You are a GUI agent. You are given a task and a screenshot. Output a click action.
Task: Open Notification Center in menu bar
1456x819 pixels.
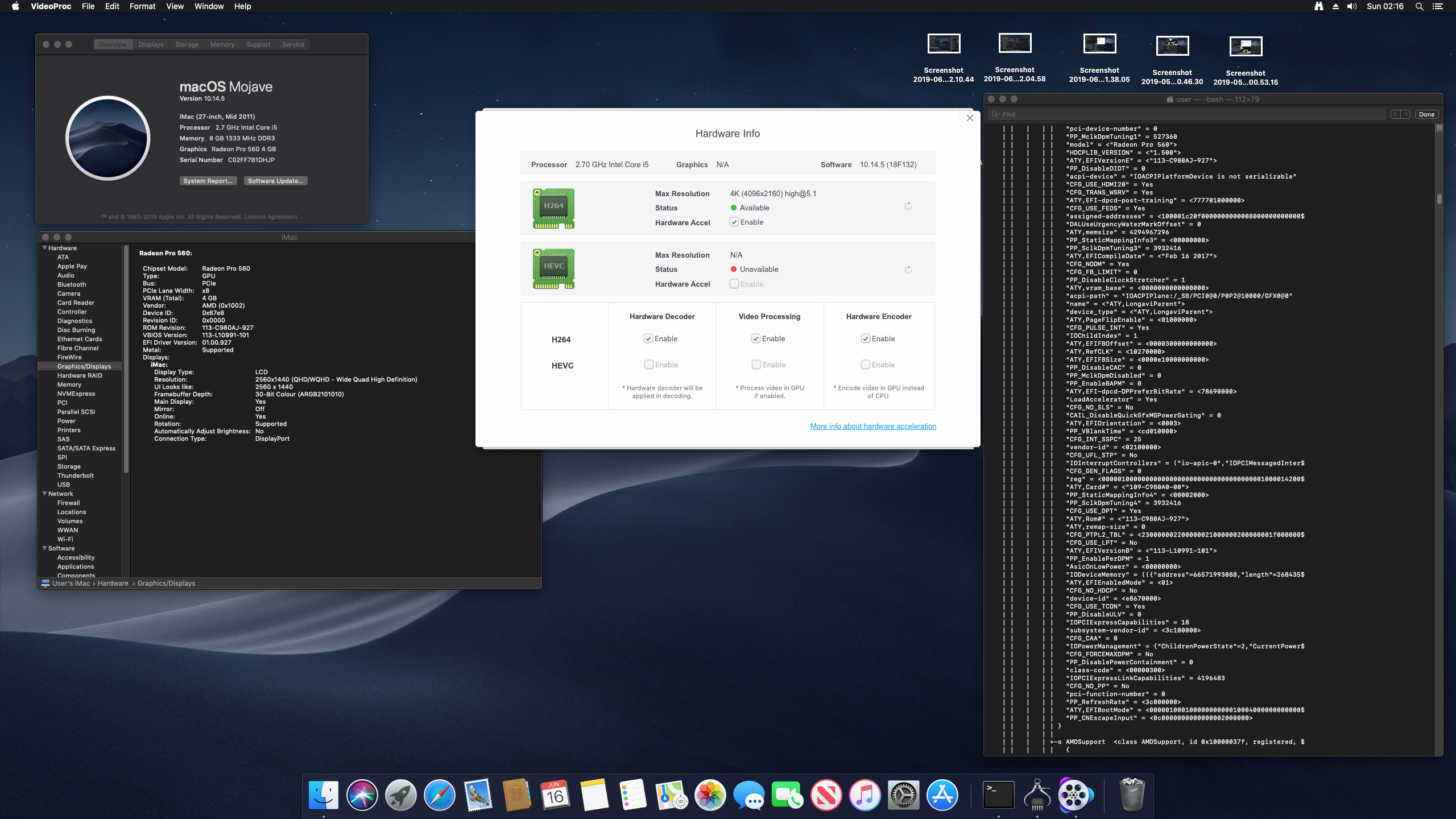click(1437, 6)
